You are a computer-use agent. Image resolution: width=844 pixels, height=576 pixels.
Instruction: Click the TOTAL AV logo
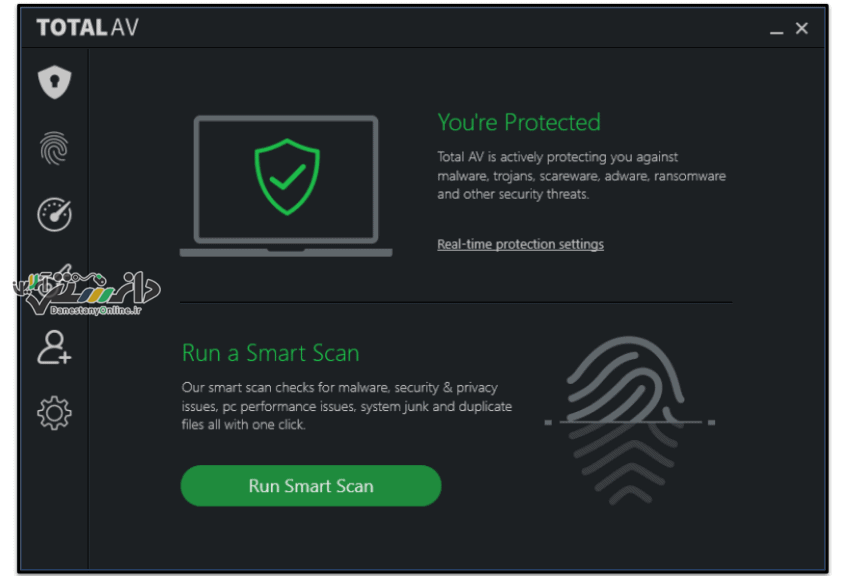(x=88, y=27)
